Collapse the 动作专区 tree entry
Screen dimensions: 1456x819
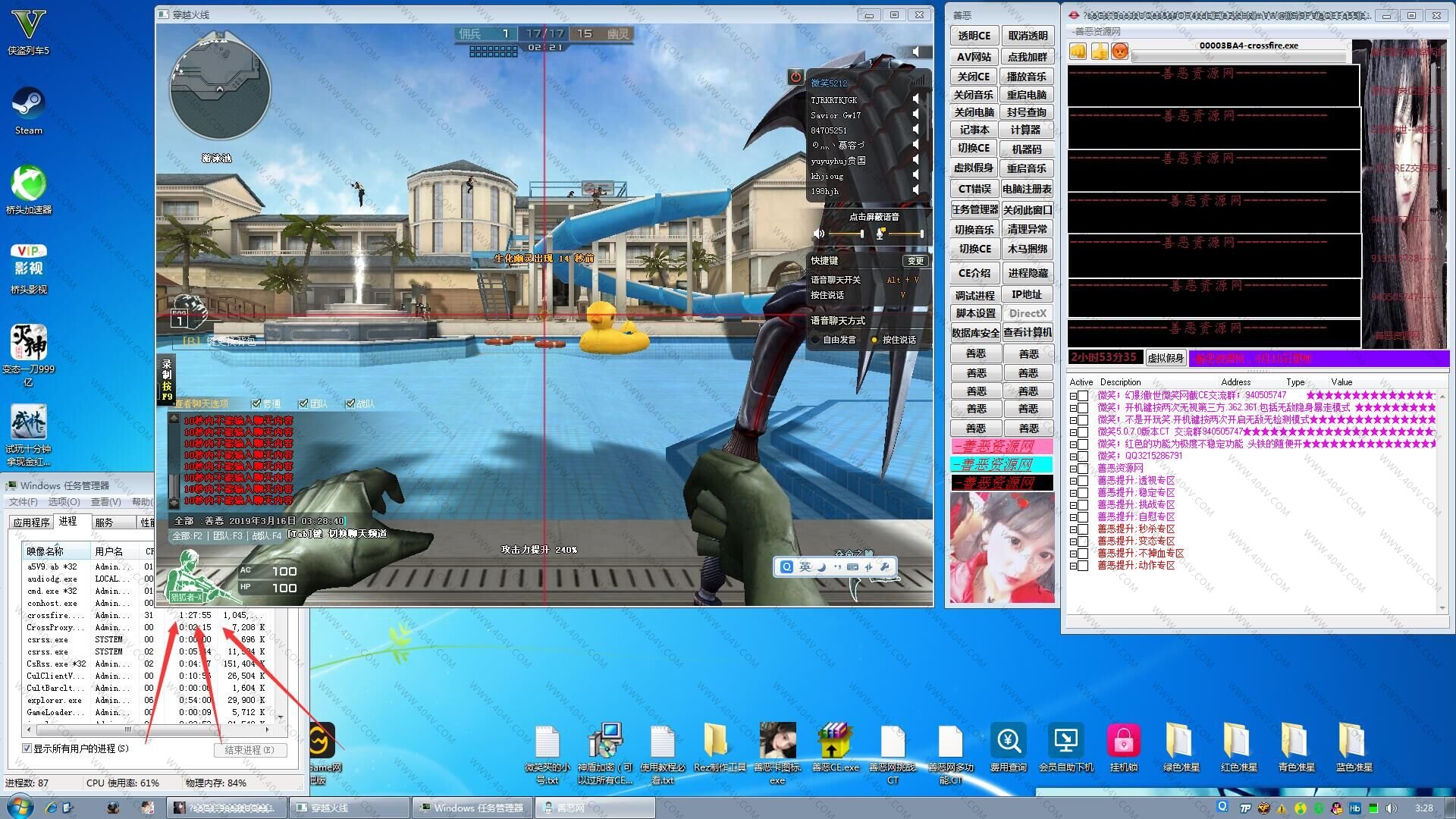tap(1073, 566)
